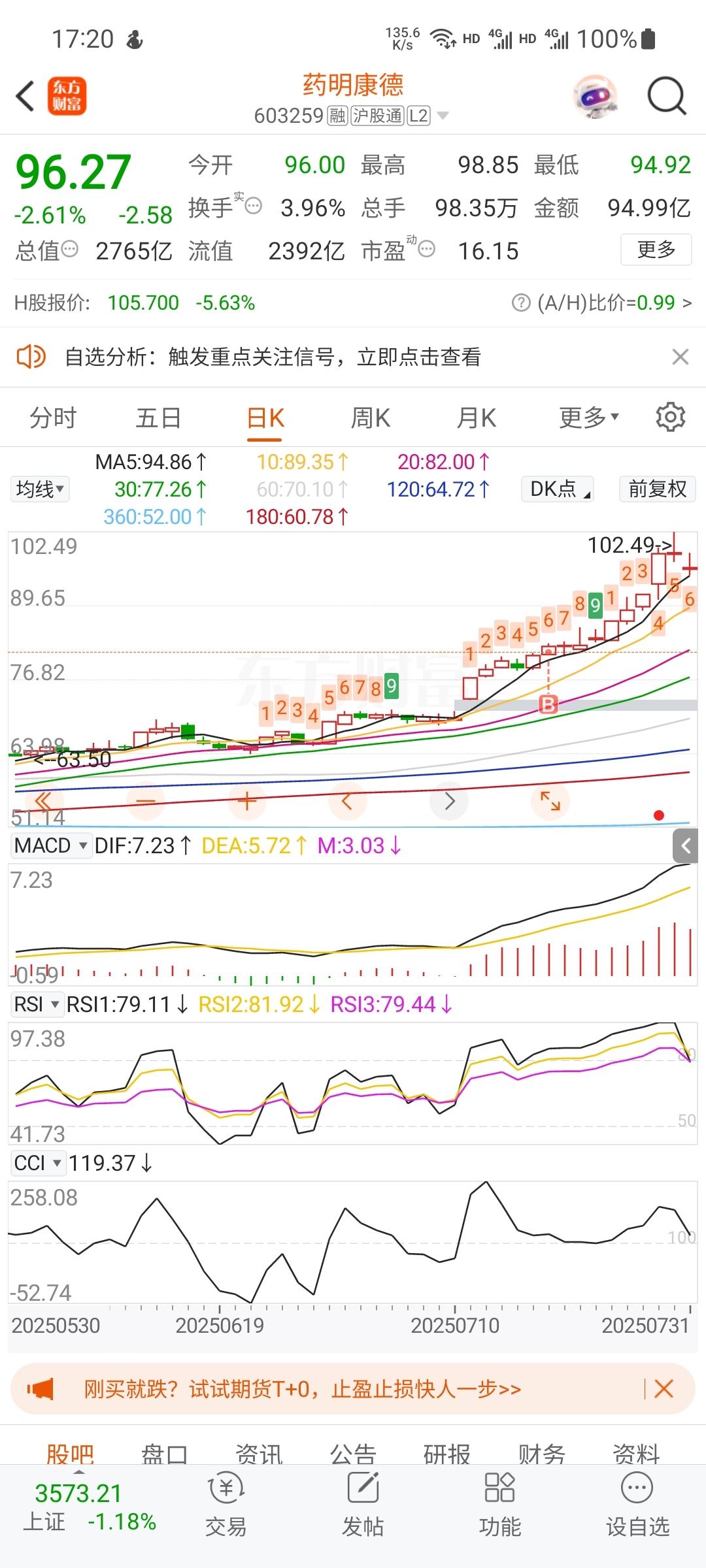
Task: Tap the info icon beside 总值
Action: [x=69, y=249]
